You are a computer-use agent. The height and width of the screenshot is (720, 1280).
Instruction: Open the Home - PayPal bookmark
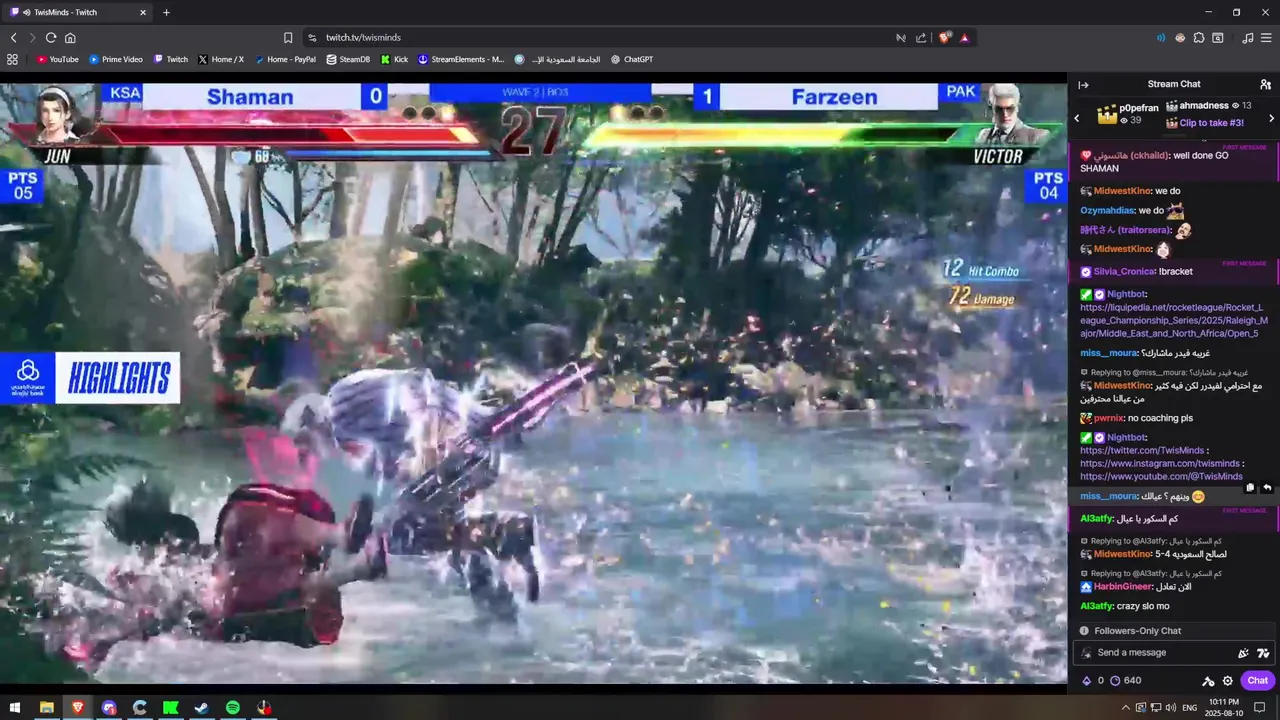tap(285, 60)
